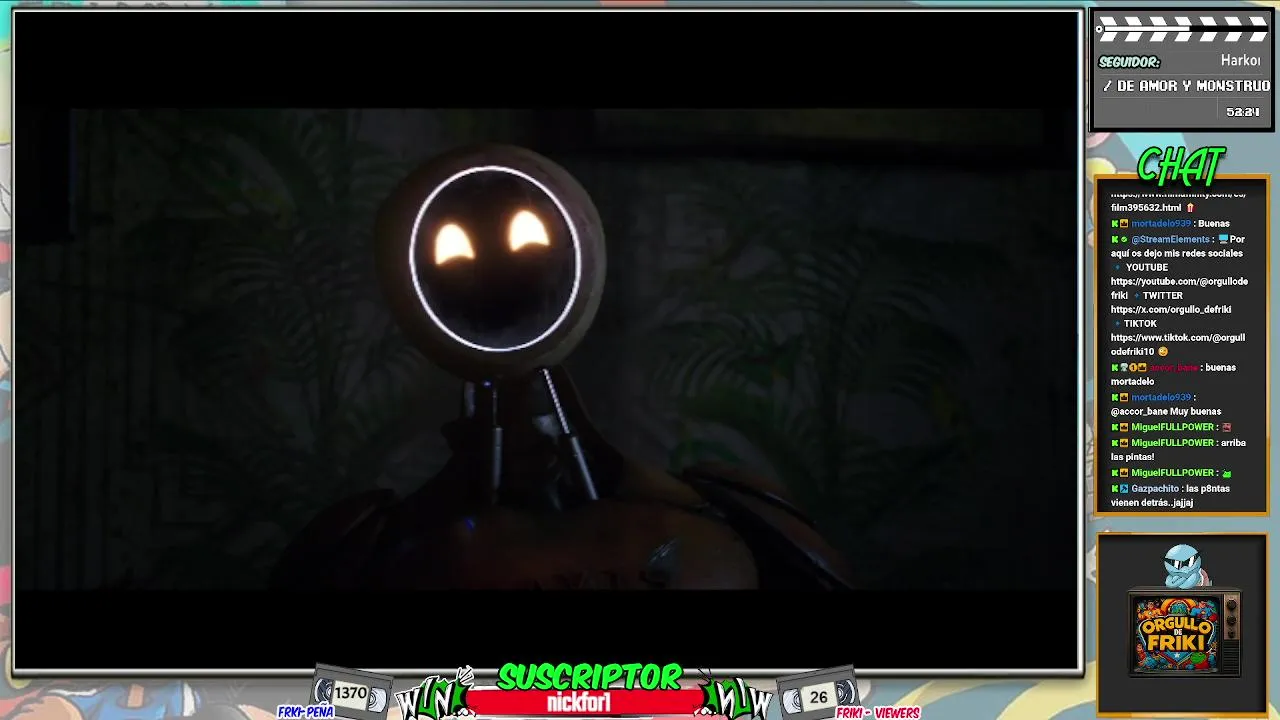Click the FRIKI-PEÑA label
Image resolution: width=1280 pixels, height=720 pixels.
(305, 712)
